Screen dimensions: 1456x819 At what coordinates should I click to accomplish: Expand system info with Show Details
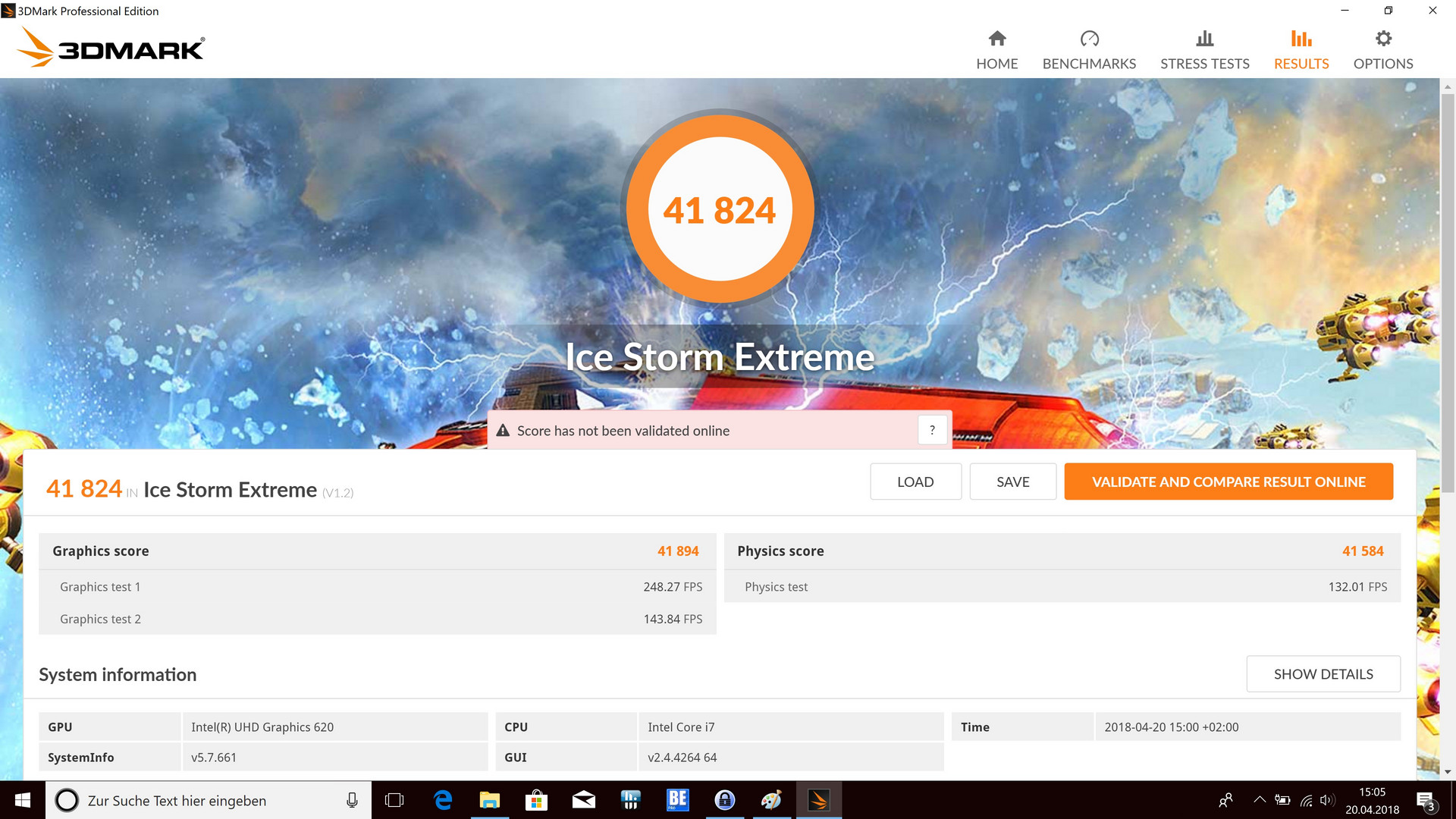pyautogui.click(x=1323, y=674)
